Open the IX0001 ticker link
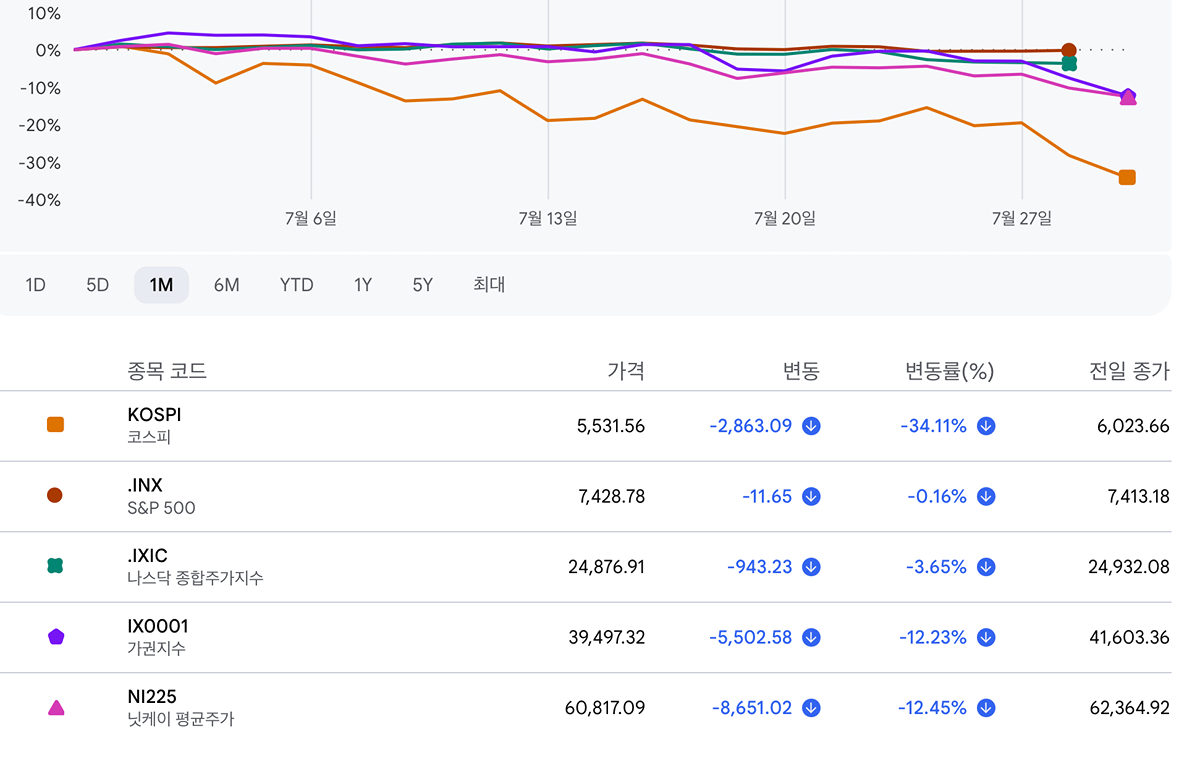This screenshot has width=1200, height=758. tap(158, 627)
